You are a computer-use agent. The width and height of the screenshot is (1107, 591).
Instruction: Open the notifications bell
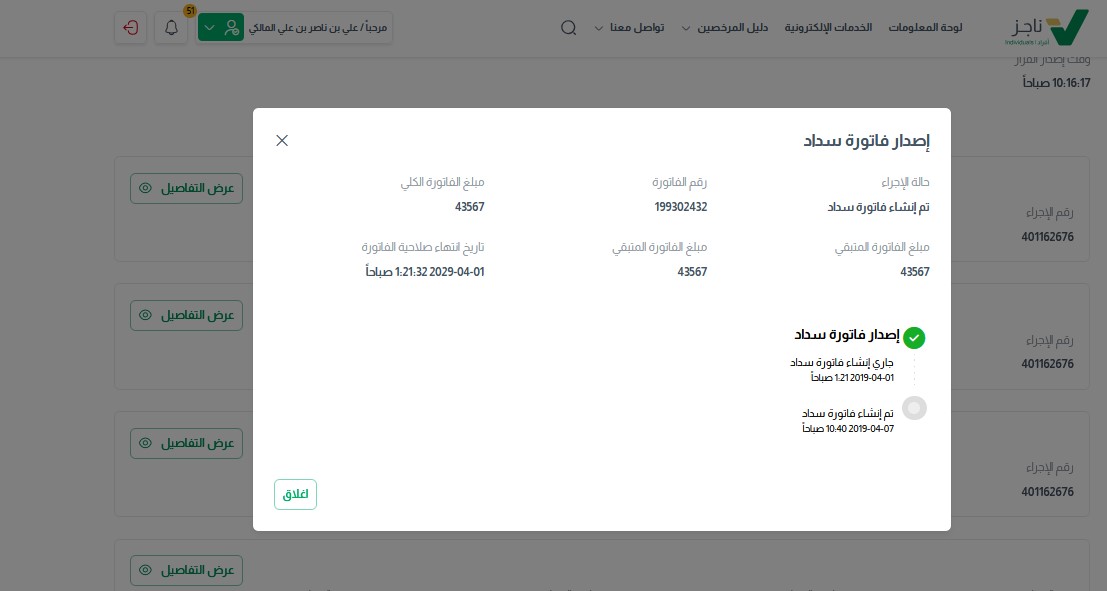click(171, 28)
